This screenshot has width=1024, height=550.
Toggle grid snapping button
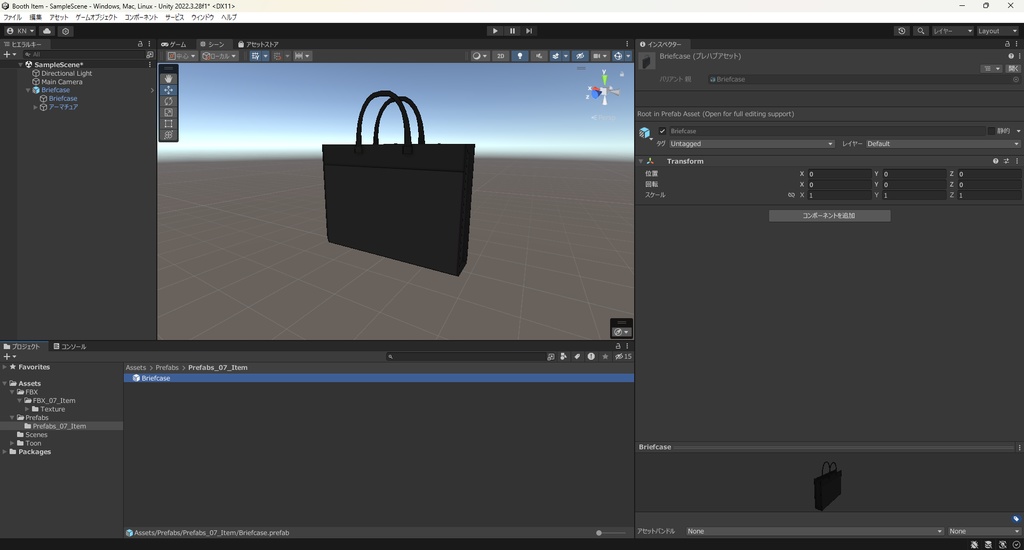255,56
